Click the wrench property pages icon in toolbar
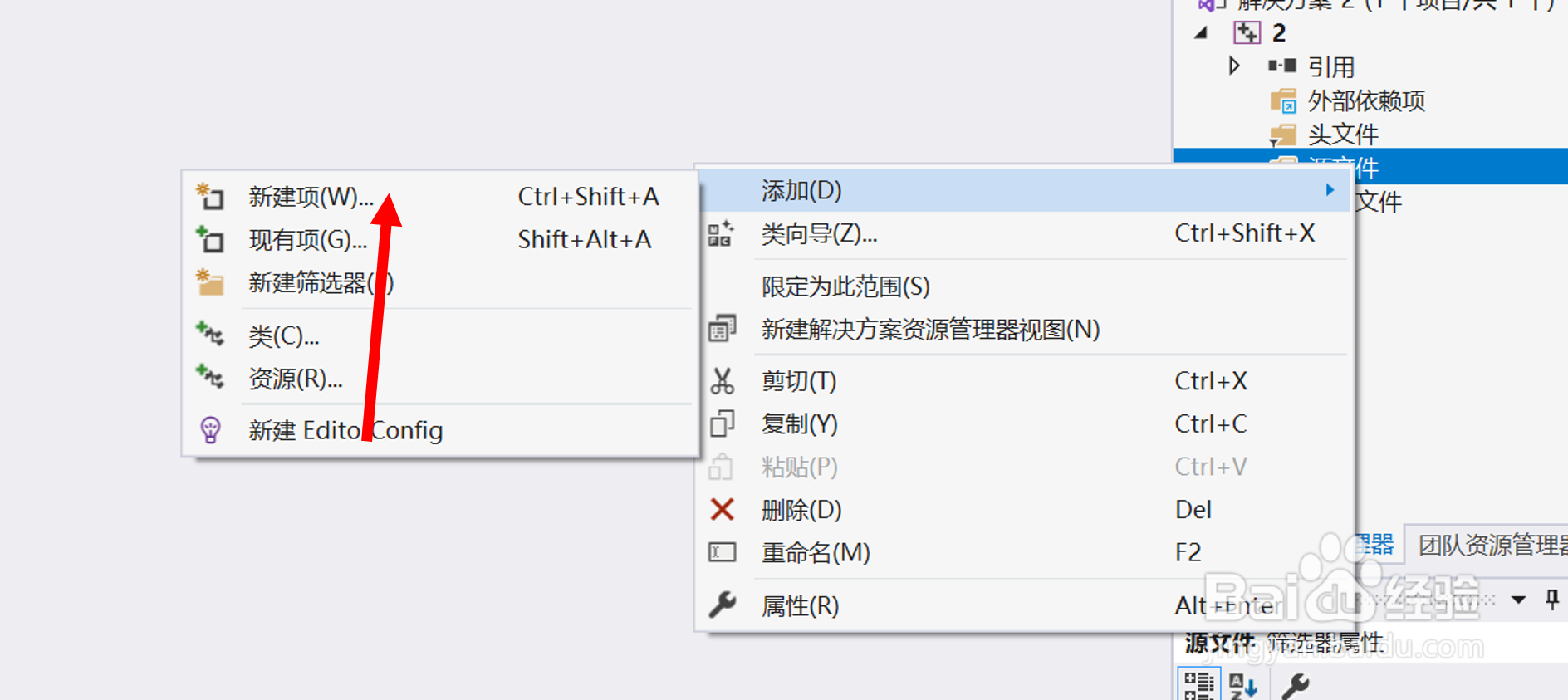 pos(1295,686)
